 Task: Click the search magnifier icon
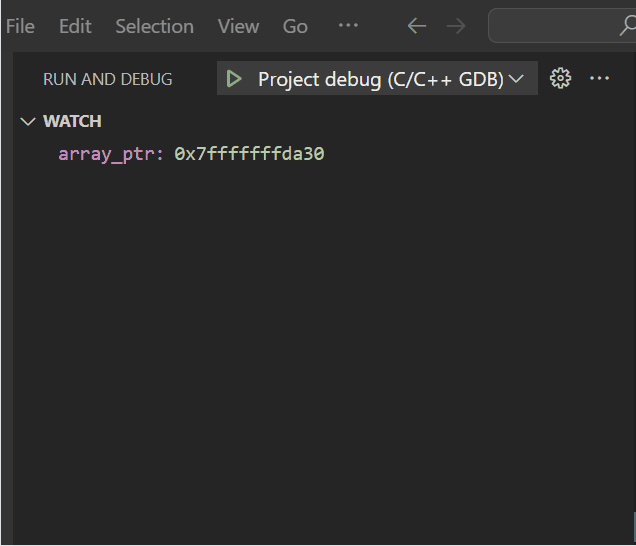coord(627,26)
